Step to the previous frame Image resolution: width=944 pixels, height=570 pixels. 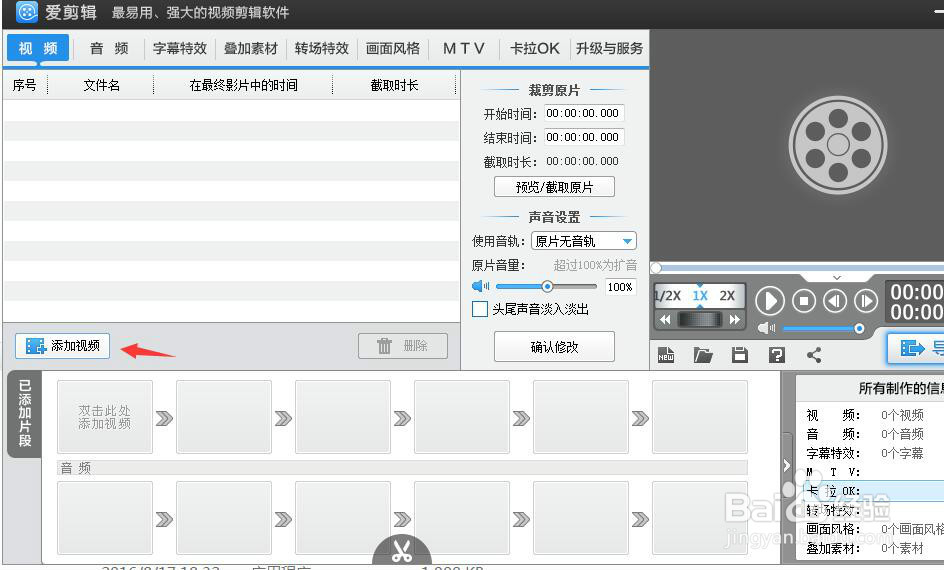835,300
